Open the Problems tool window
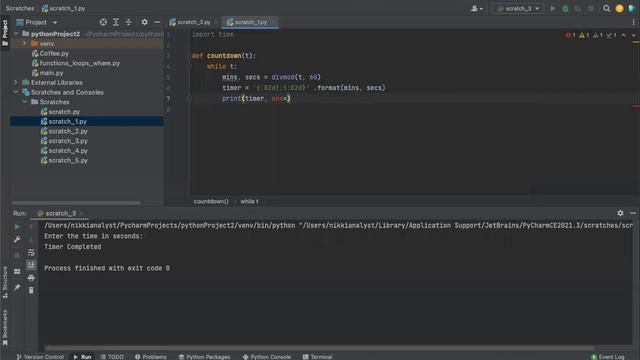The height and width of the screenshot is (360, 640). tap(151, 357)
